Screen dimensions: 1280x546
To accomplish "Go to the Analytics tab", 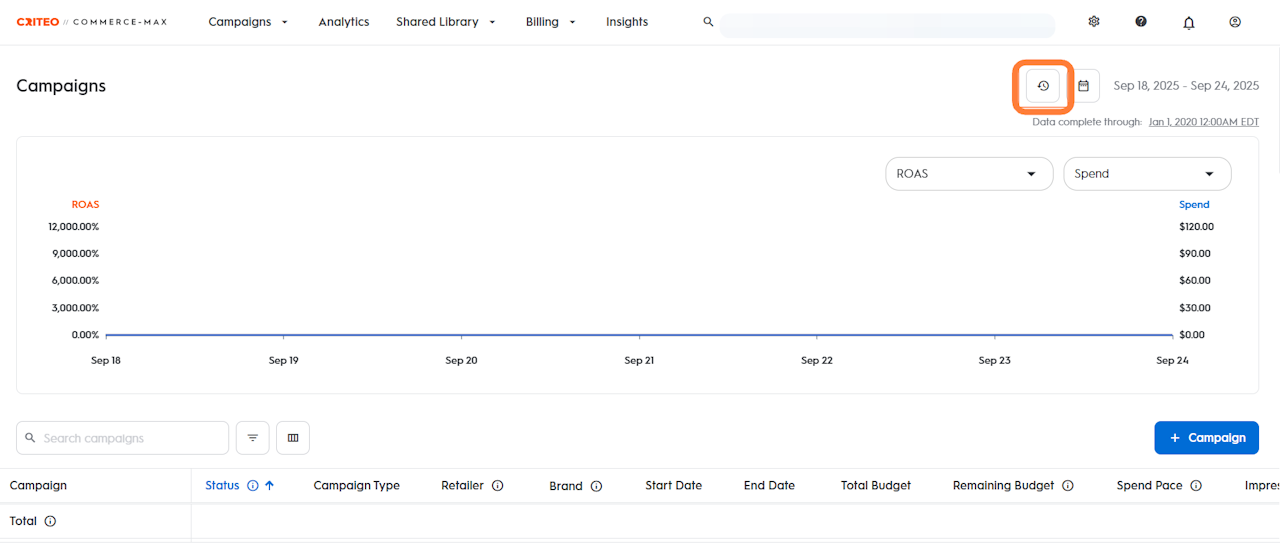I will point(344,22).
